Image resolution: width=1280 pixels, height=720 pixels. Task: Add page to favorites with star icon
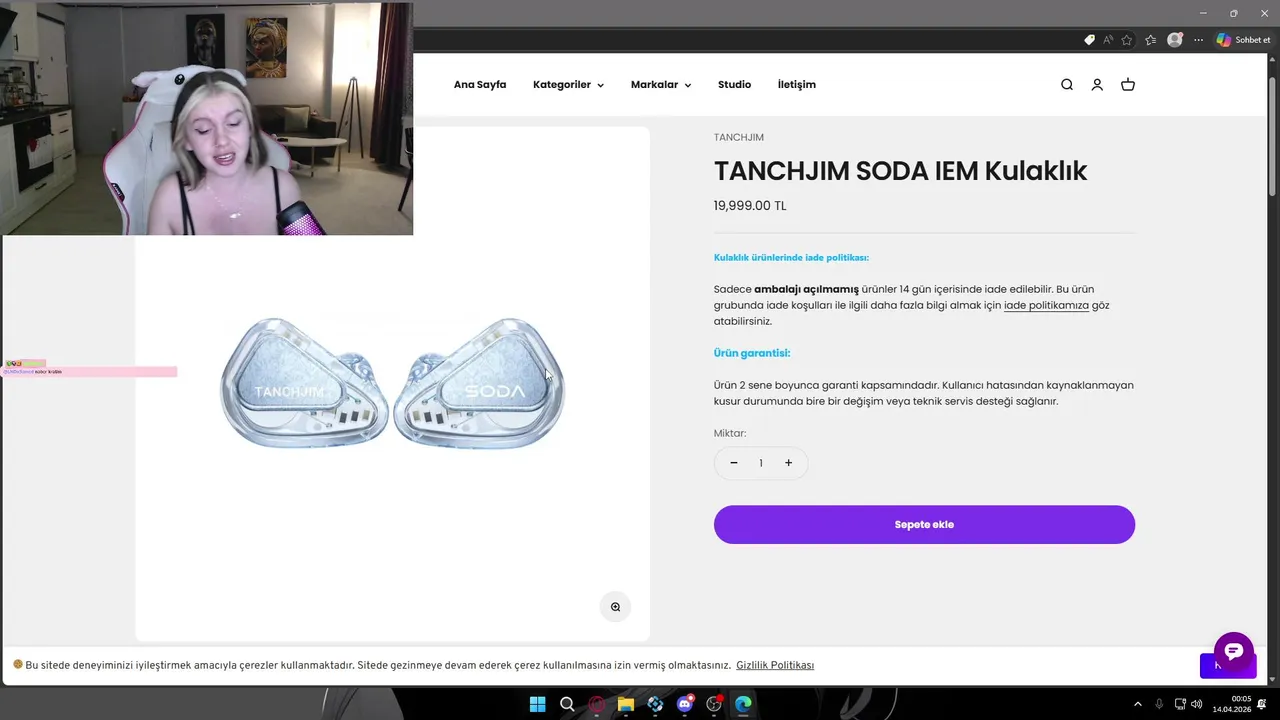tap(1127, 40)
